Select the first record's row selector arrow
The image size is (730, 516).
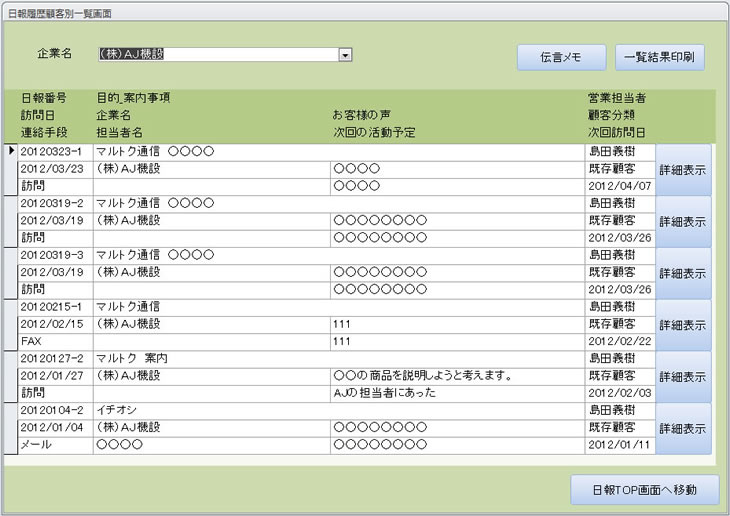(11, 151)
